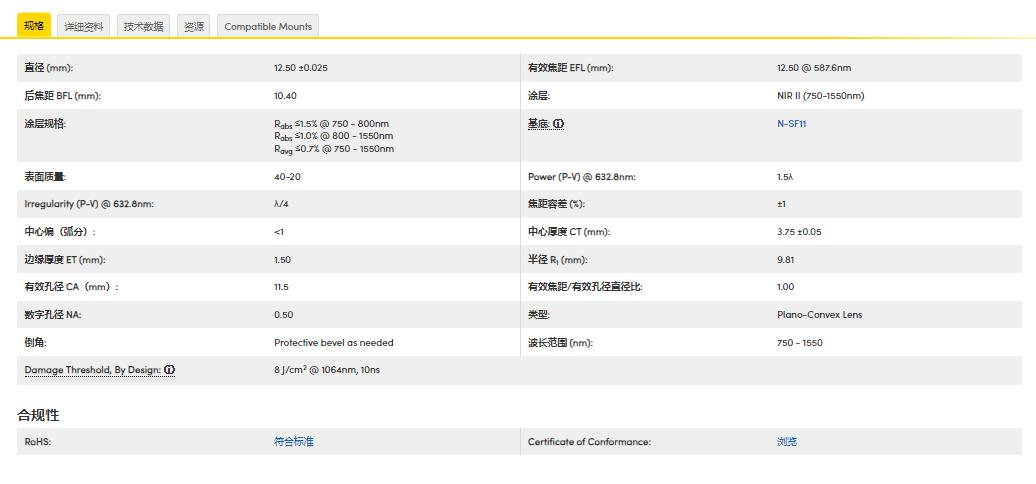The height and width of the screenshot is (484, 1036).
Task: Open the 资源 tab
Action: coord(194,26)
